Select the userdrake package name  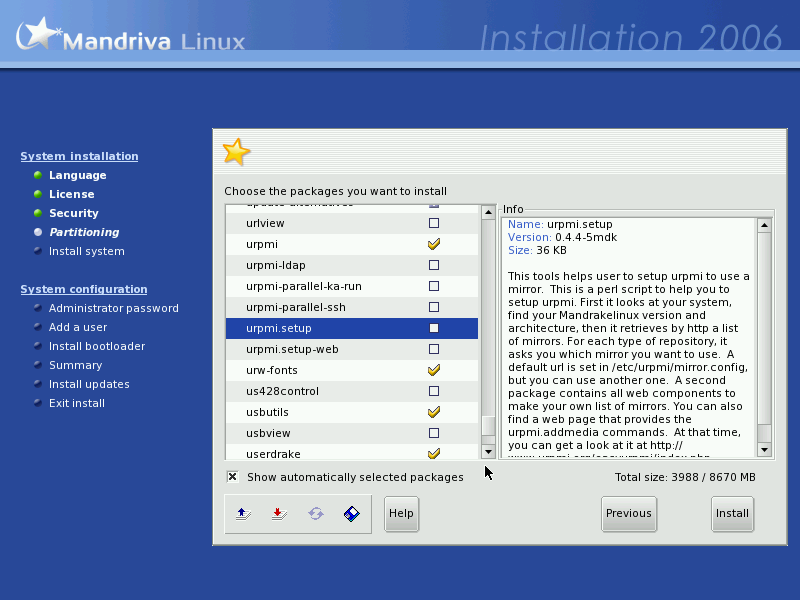pyautogui.click(x=273, y=453)
